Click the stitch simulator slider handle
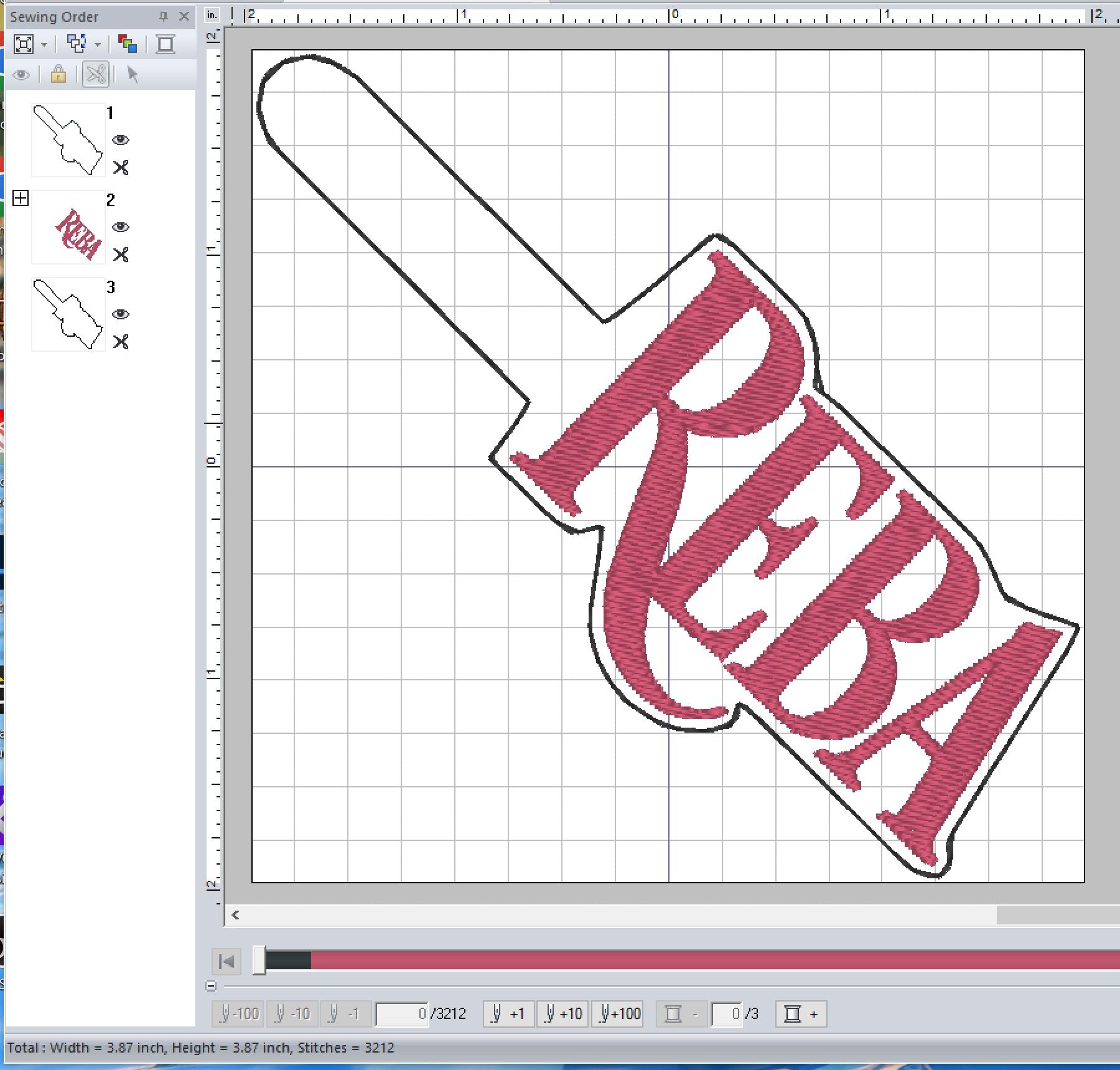The height and width of the screenshot is (1070, 1120). (259, 960)
